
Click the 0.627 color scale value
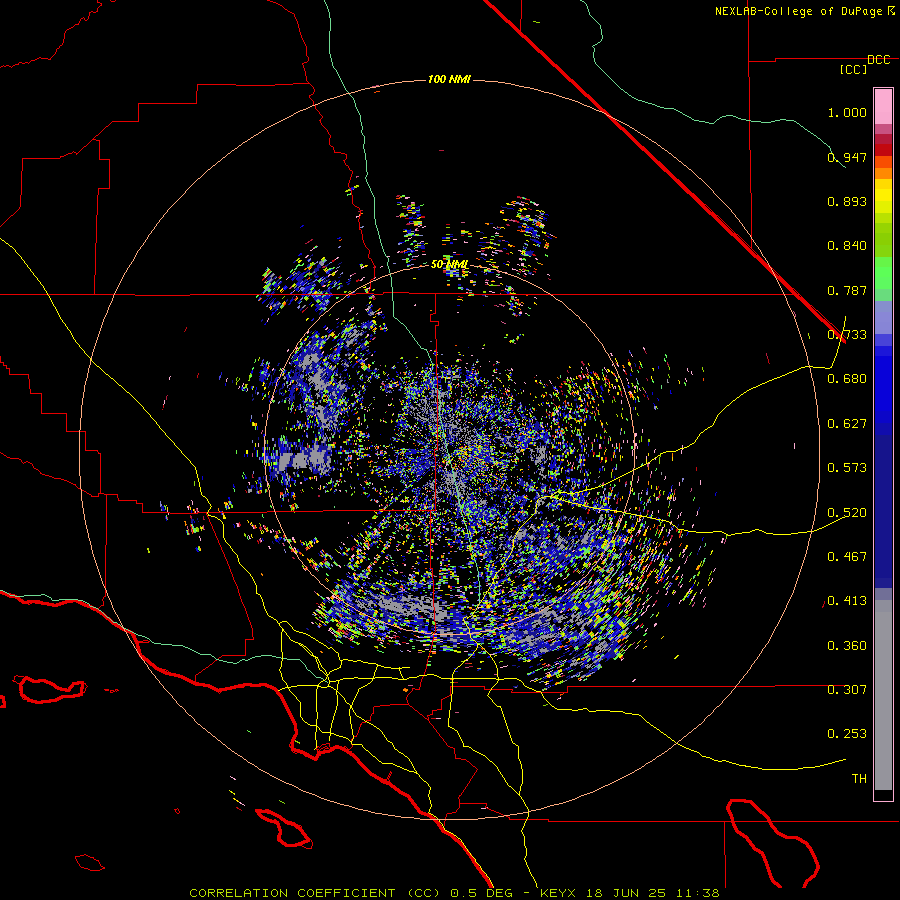click(x=847, y=424)
